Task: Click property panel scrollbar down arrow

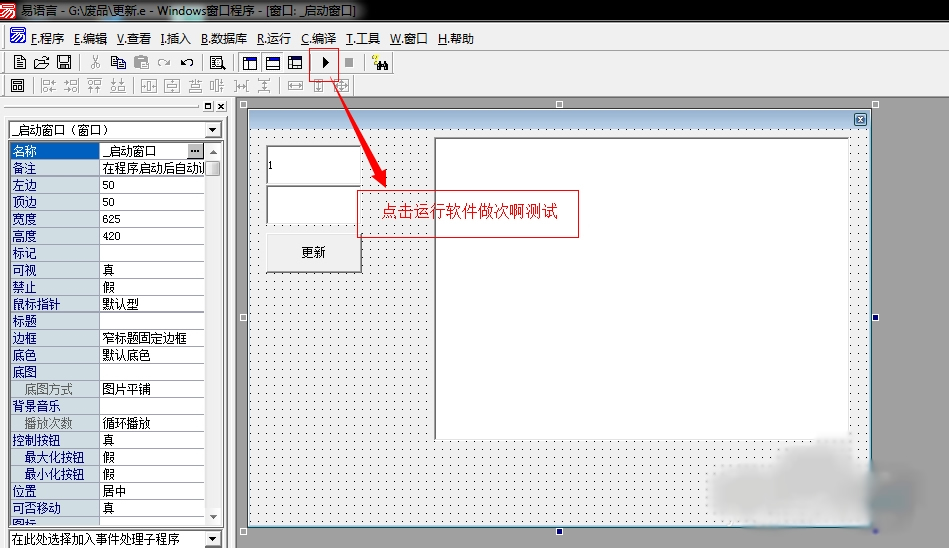Action: pyautogui.click(x=213, y=517)
